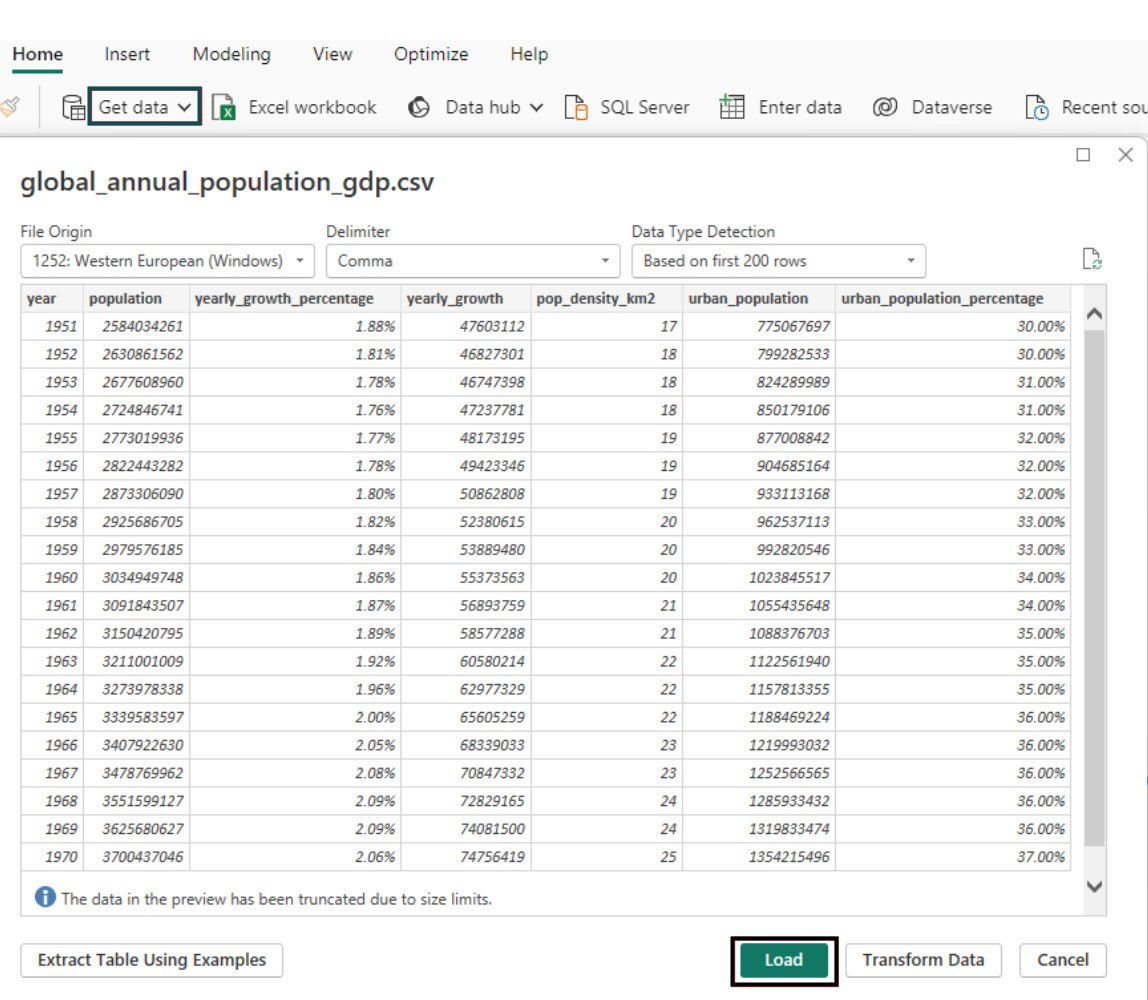Click Transform Data
The height and width of the screenshot is (1000, 1148).
(x=923, y=959)
